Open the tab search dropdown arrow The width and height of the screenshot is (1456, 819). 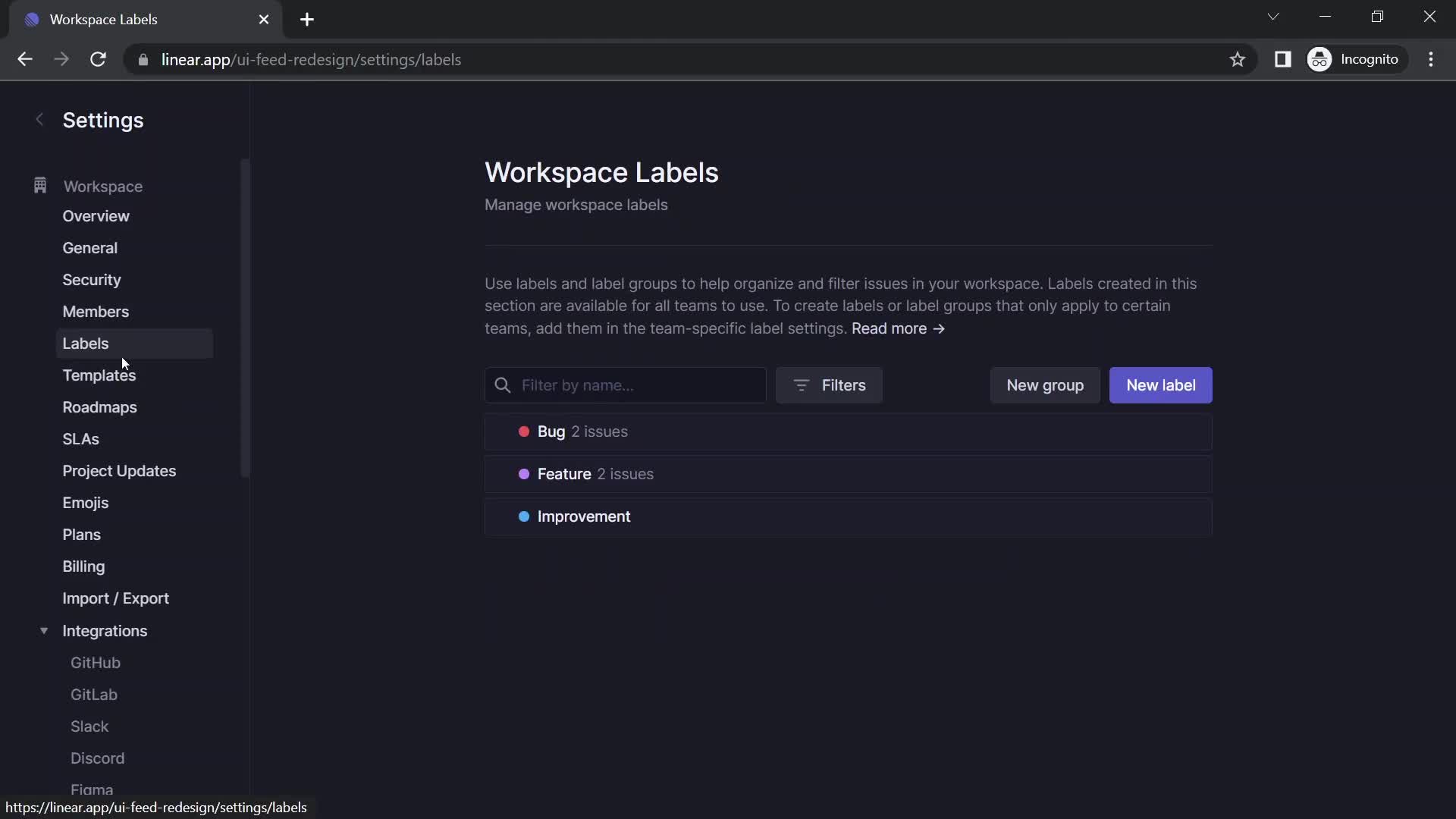click(1273, 17)
